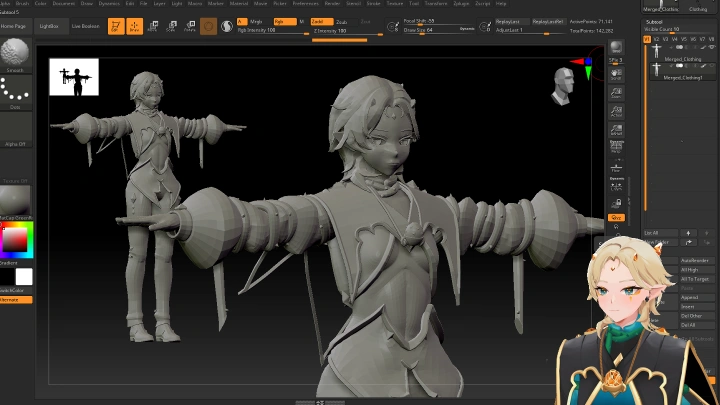Activate Draw mode button
Screen dimensions: 720x405
coord(135,26)
